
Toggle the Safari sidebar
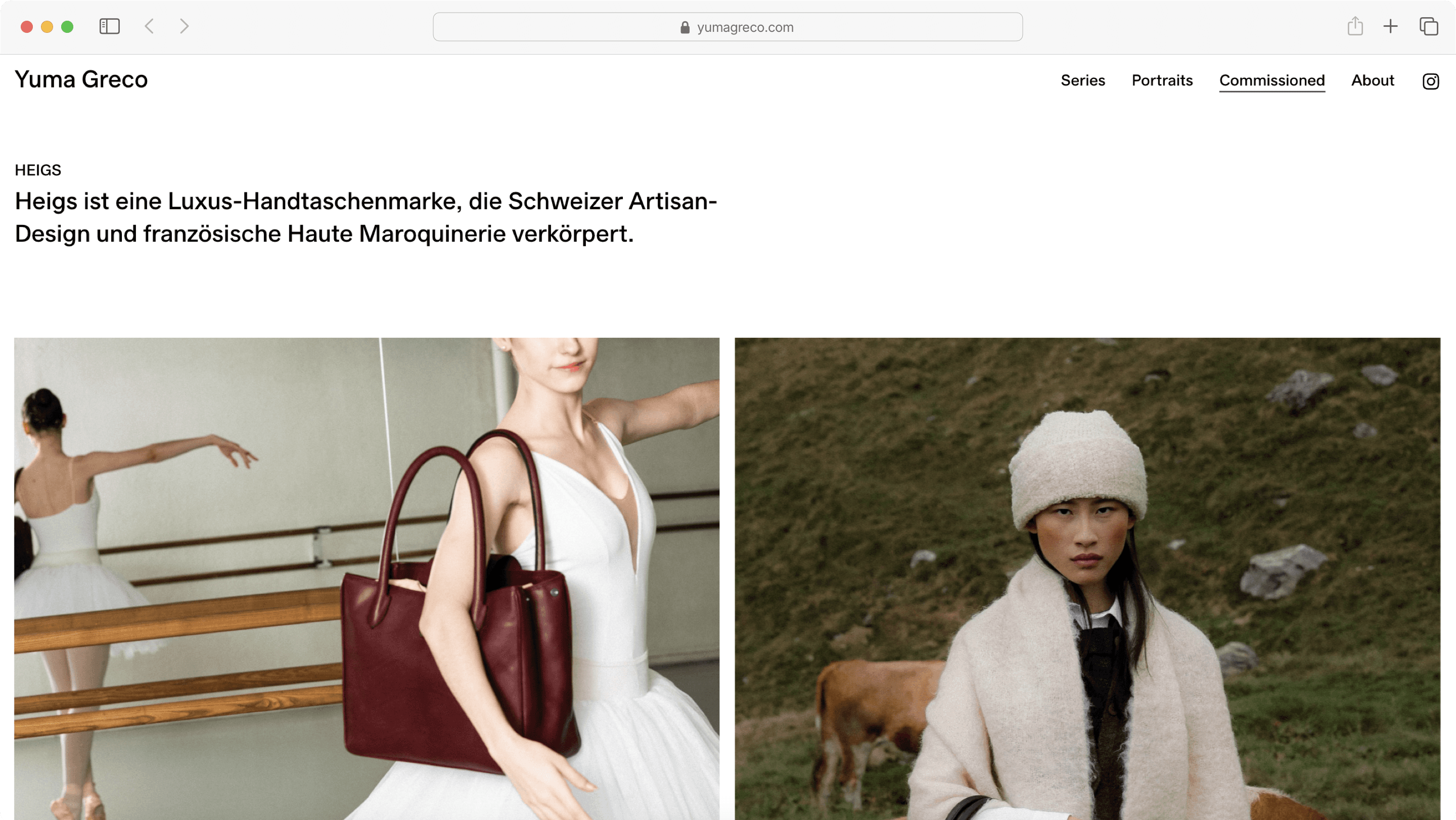click(x=109, y=27)
